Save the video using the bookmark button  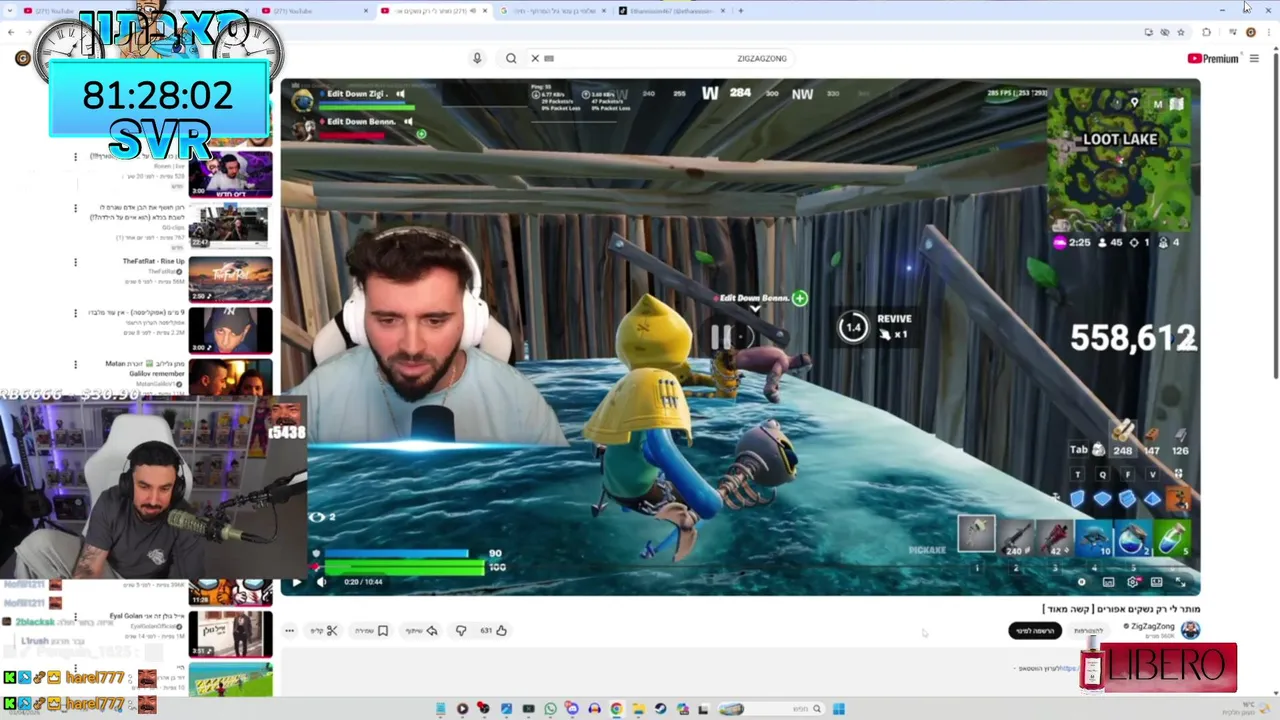[x=371, y=630]
